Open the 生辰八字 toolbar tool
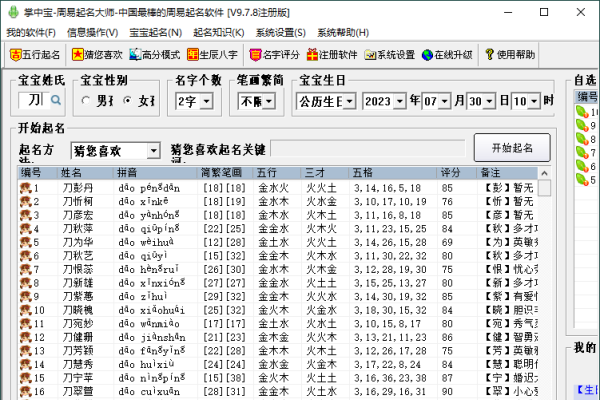Image resolution: width=600 pixels, height=400 pixels. [212, 55]
